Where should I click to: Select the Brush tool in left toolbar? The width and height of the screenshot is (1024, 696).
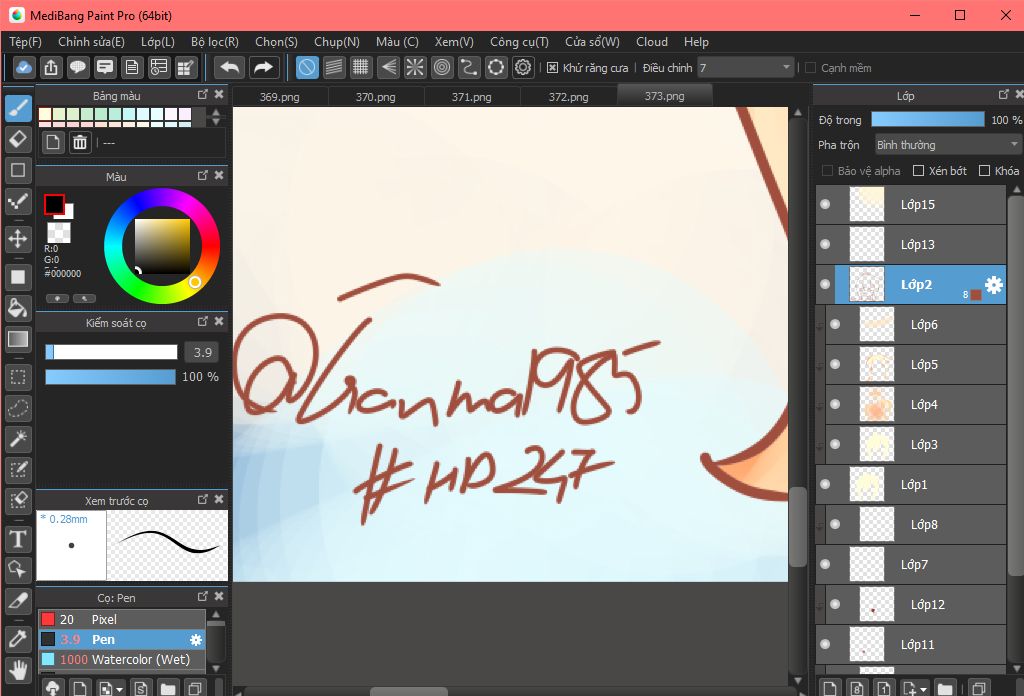pos(18,108)
